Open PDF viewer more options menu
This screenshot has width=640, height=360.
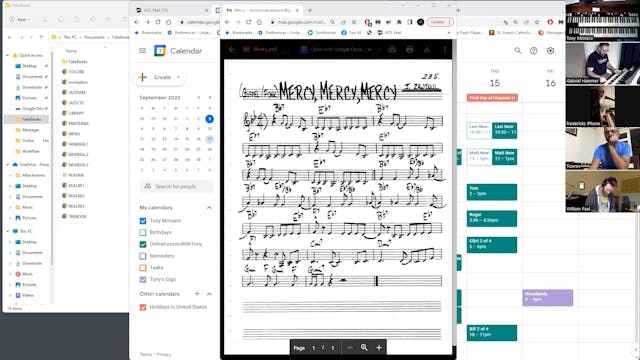tap(444, 49)
